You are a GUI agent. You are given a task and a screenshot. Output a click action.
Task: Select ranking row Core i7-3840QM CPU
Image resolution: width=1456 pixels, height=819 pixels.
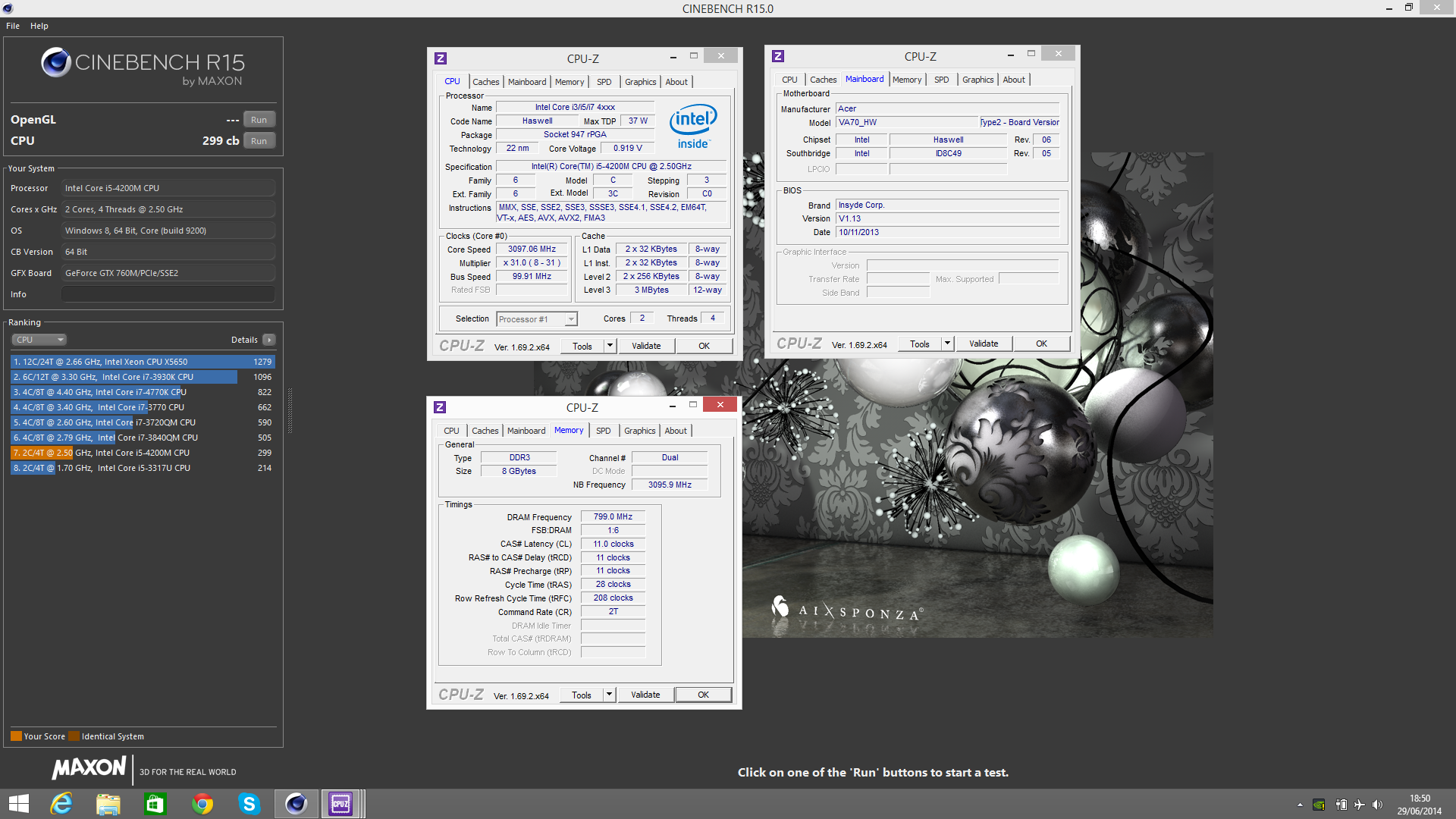(143, 438)
